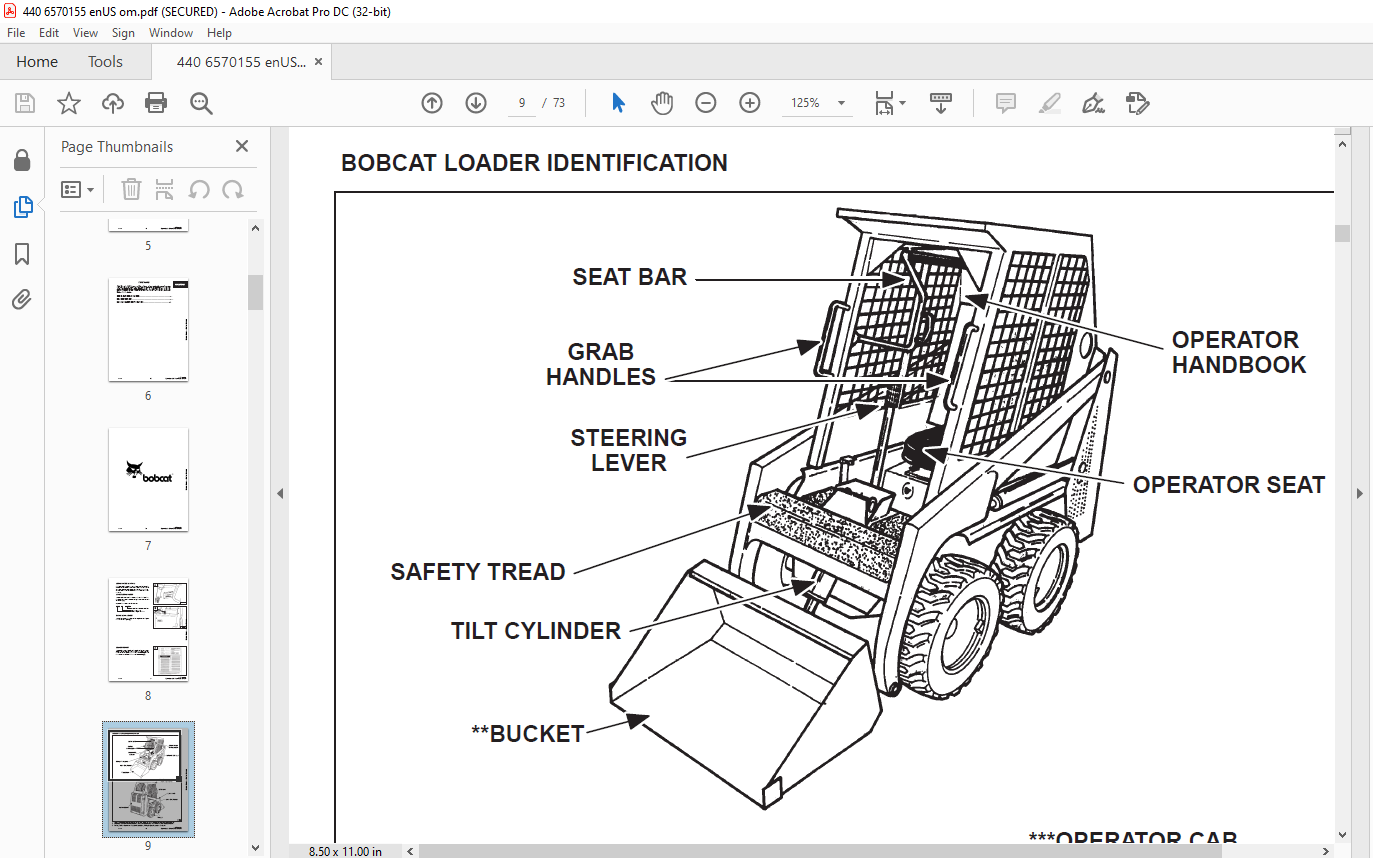Click the insert page break icon in thumbnails panel
Image resolution: width=1373 pixels, height=858 pixels.
click(165, 189)
